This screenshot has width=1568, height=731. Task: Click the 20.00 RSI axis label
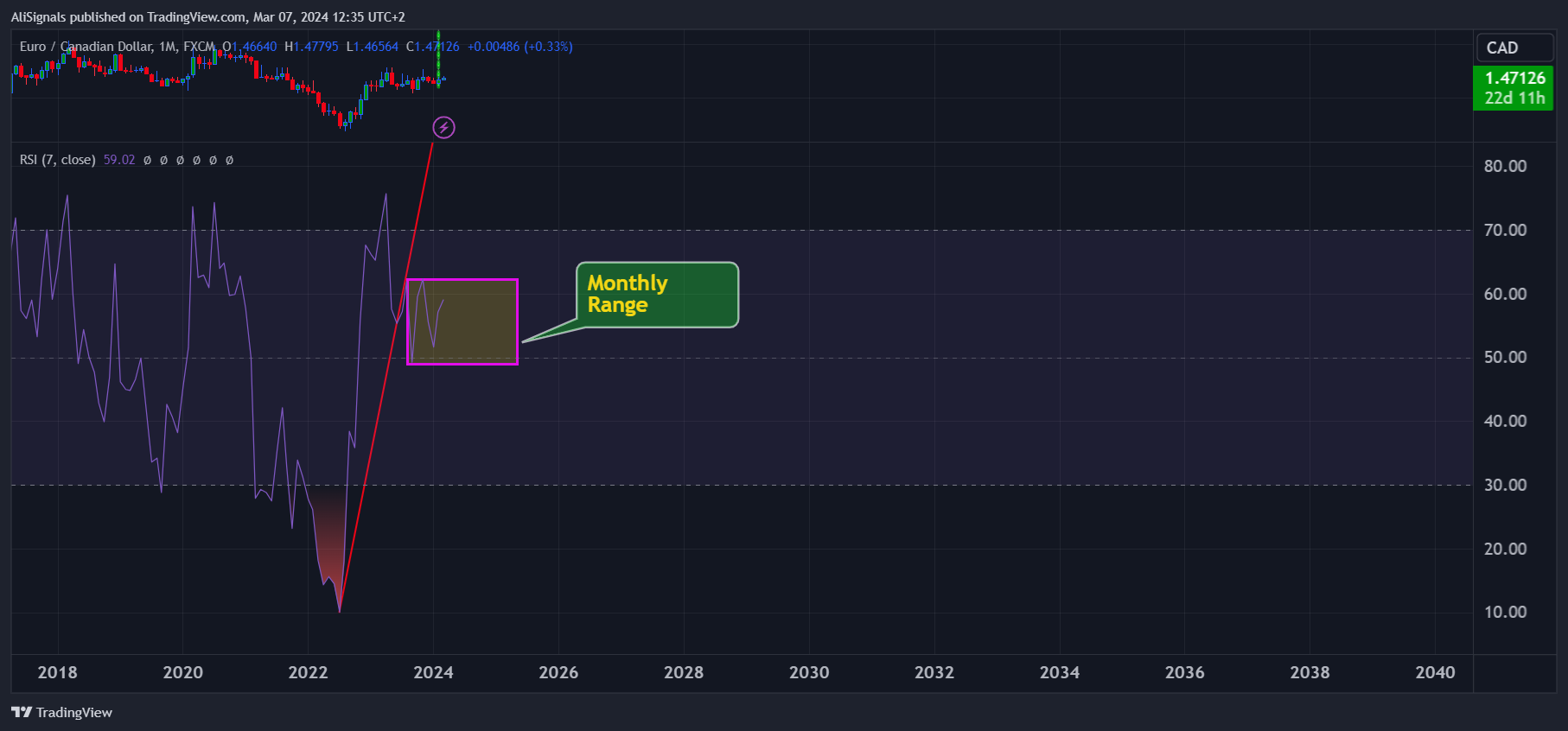1505,549
